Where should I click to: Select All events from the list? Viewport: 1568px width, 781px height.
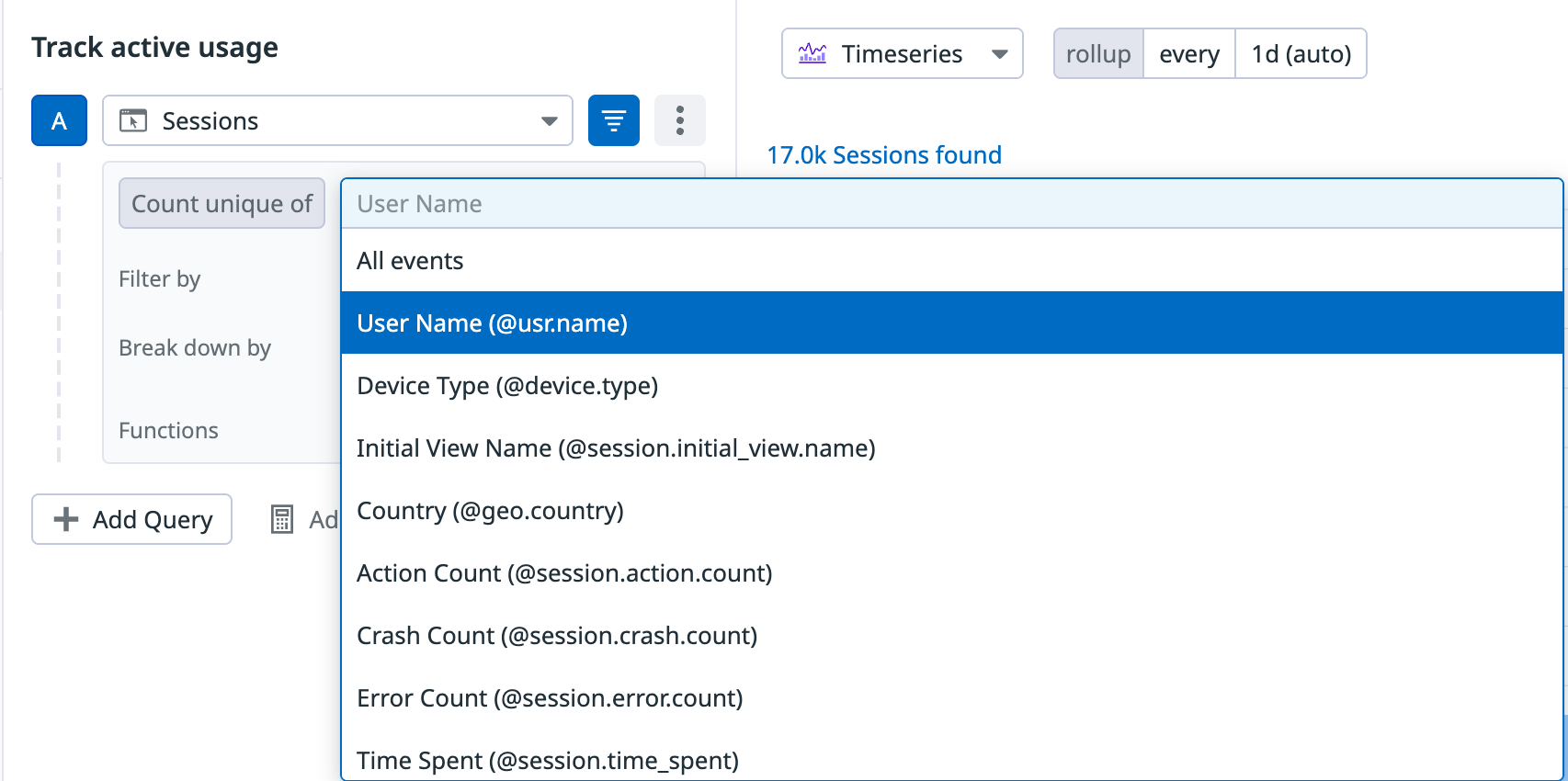[x=410, y=261]
